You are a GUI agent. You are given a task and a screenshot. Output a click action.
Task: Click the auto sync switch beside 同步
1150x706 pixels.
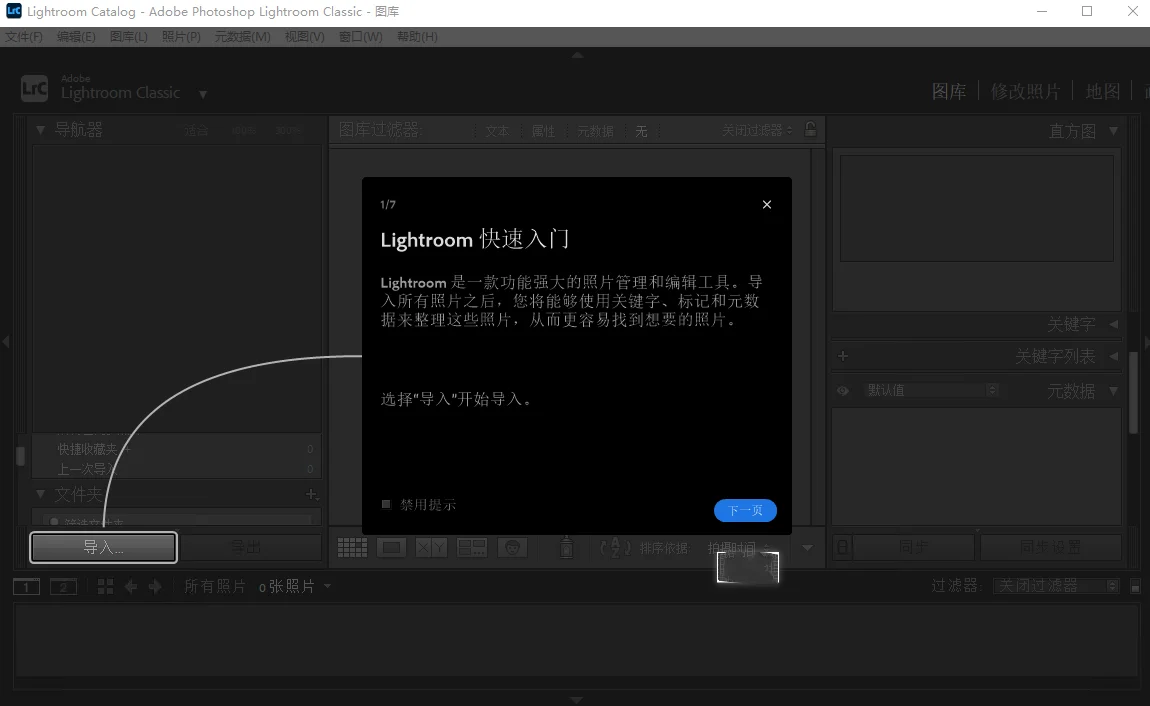point(843,548)
